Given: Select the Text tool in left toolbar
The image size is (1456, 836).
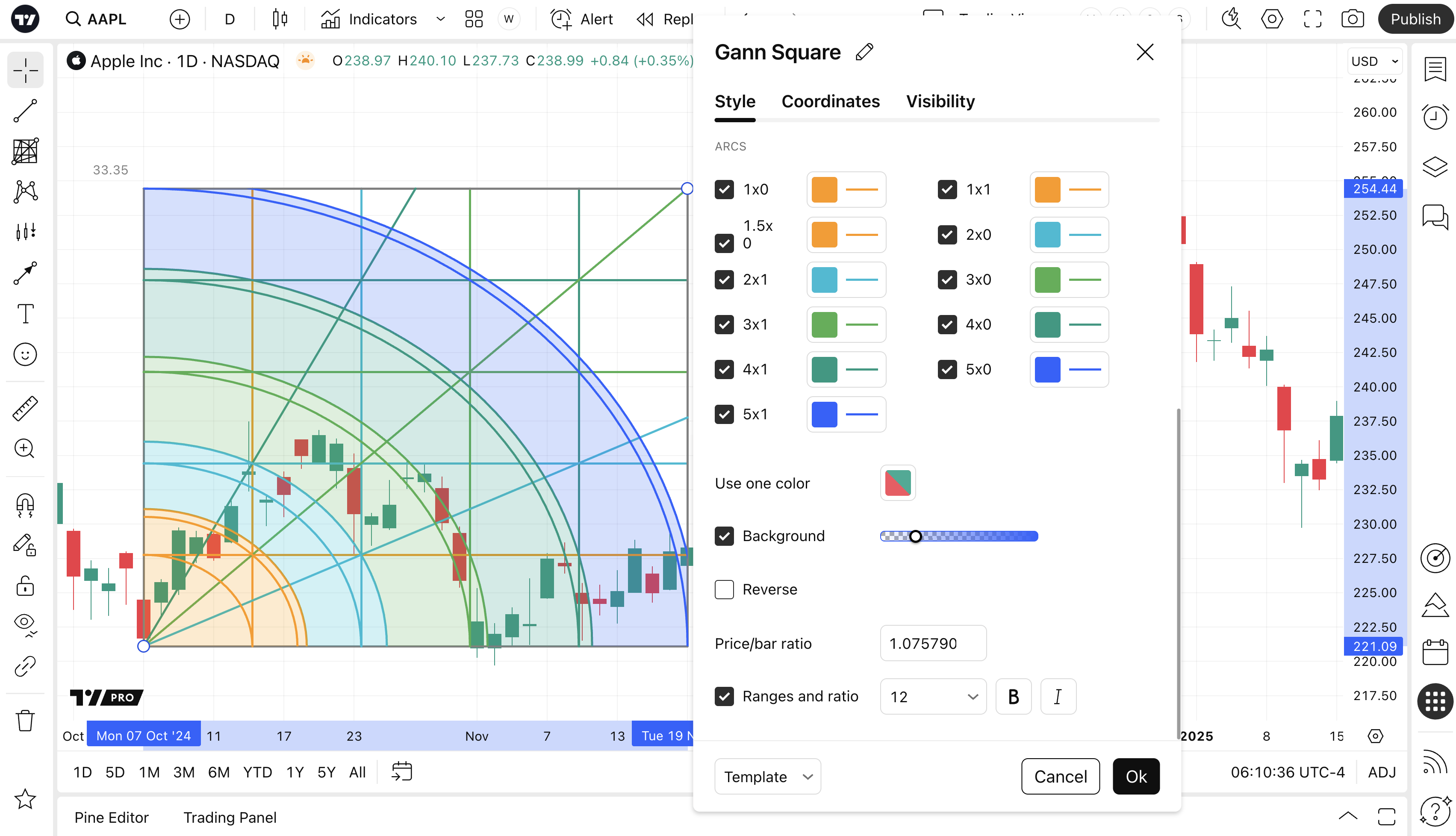Looking at the screenshot, I should pos(25,314).
